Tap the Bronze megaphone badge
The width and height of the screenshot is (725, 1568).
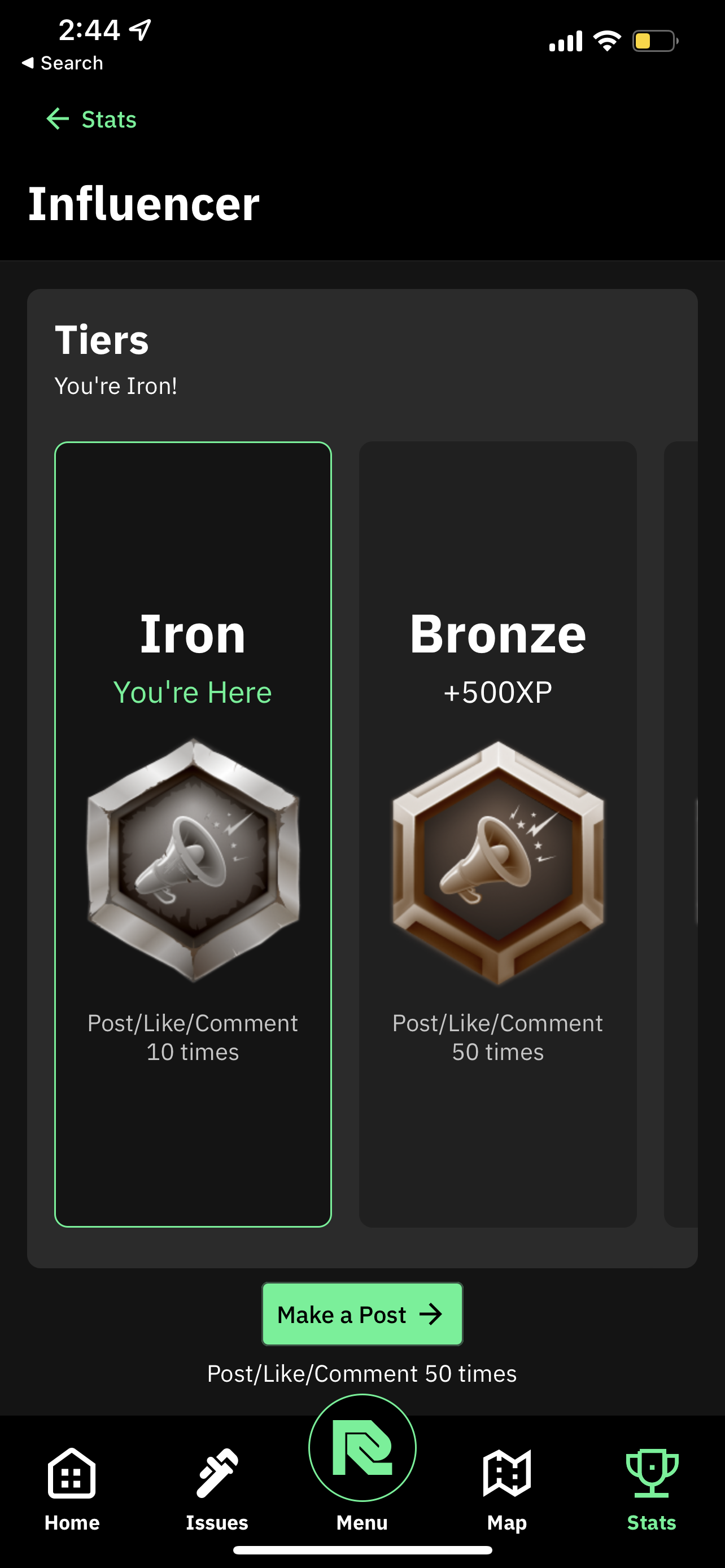(x=498, y=861)
